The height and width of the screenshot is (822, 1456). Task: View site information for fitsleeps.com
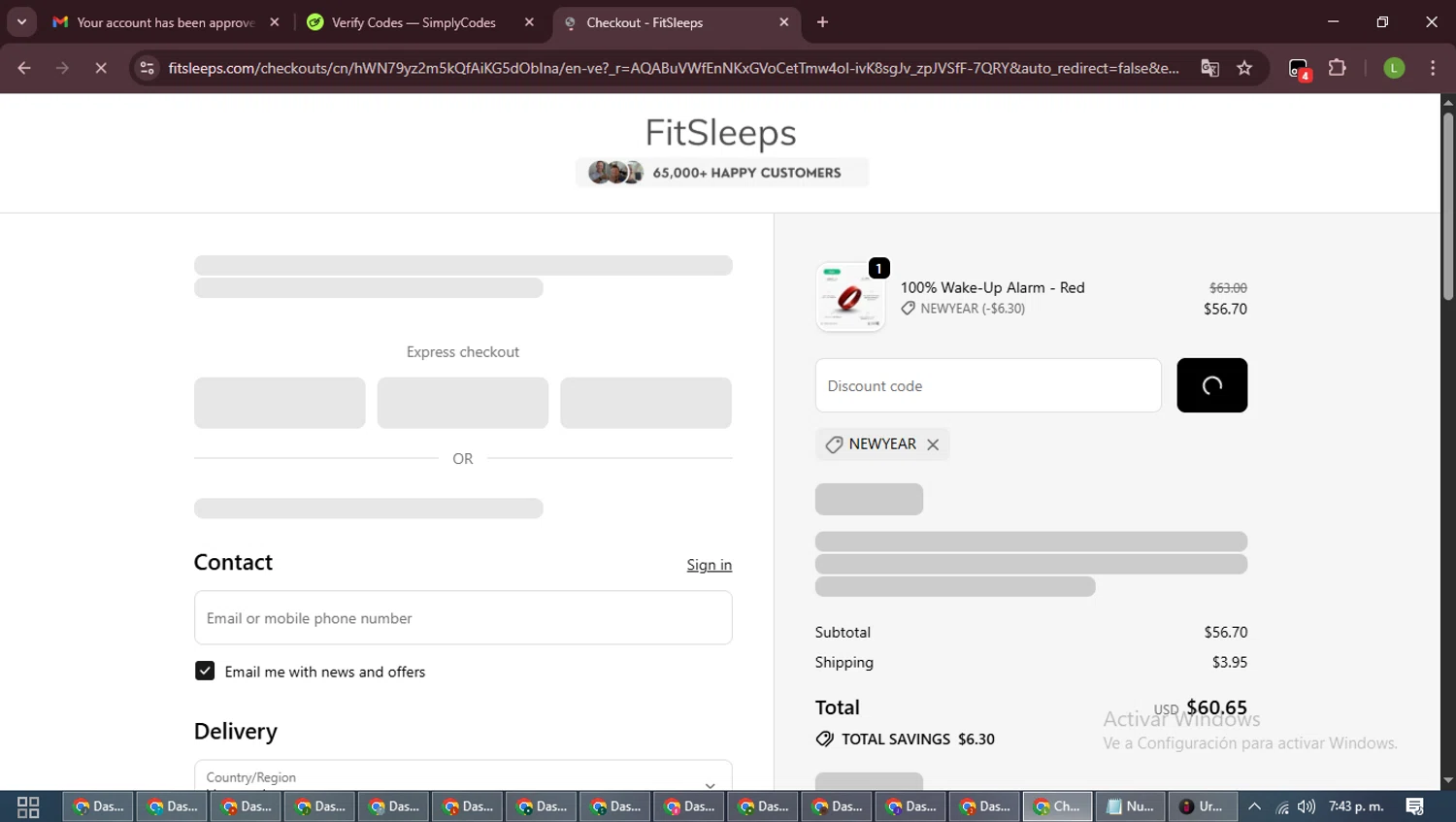[147, 68]
